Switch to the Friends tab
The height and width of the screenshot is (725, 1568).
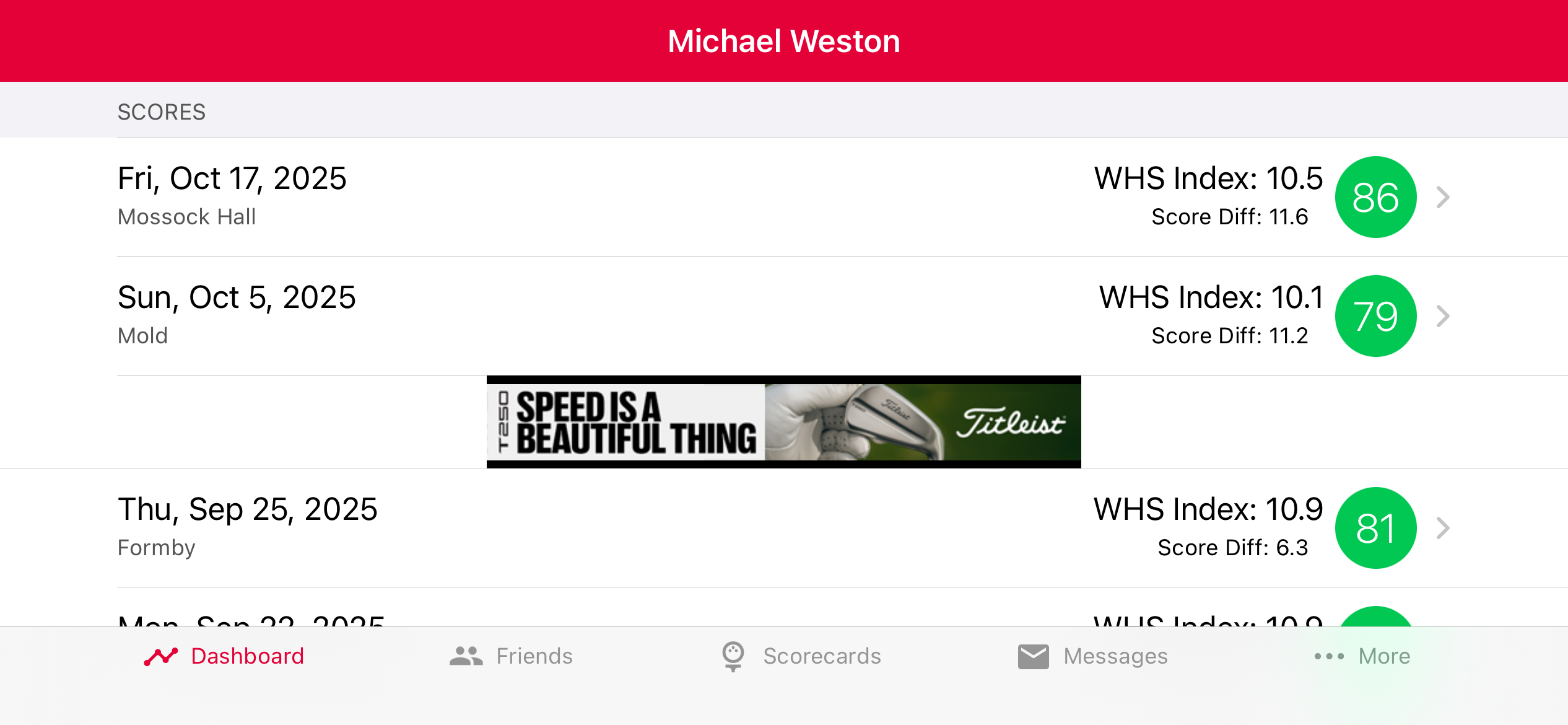coord(534,656)
